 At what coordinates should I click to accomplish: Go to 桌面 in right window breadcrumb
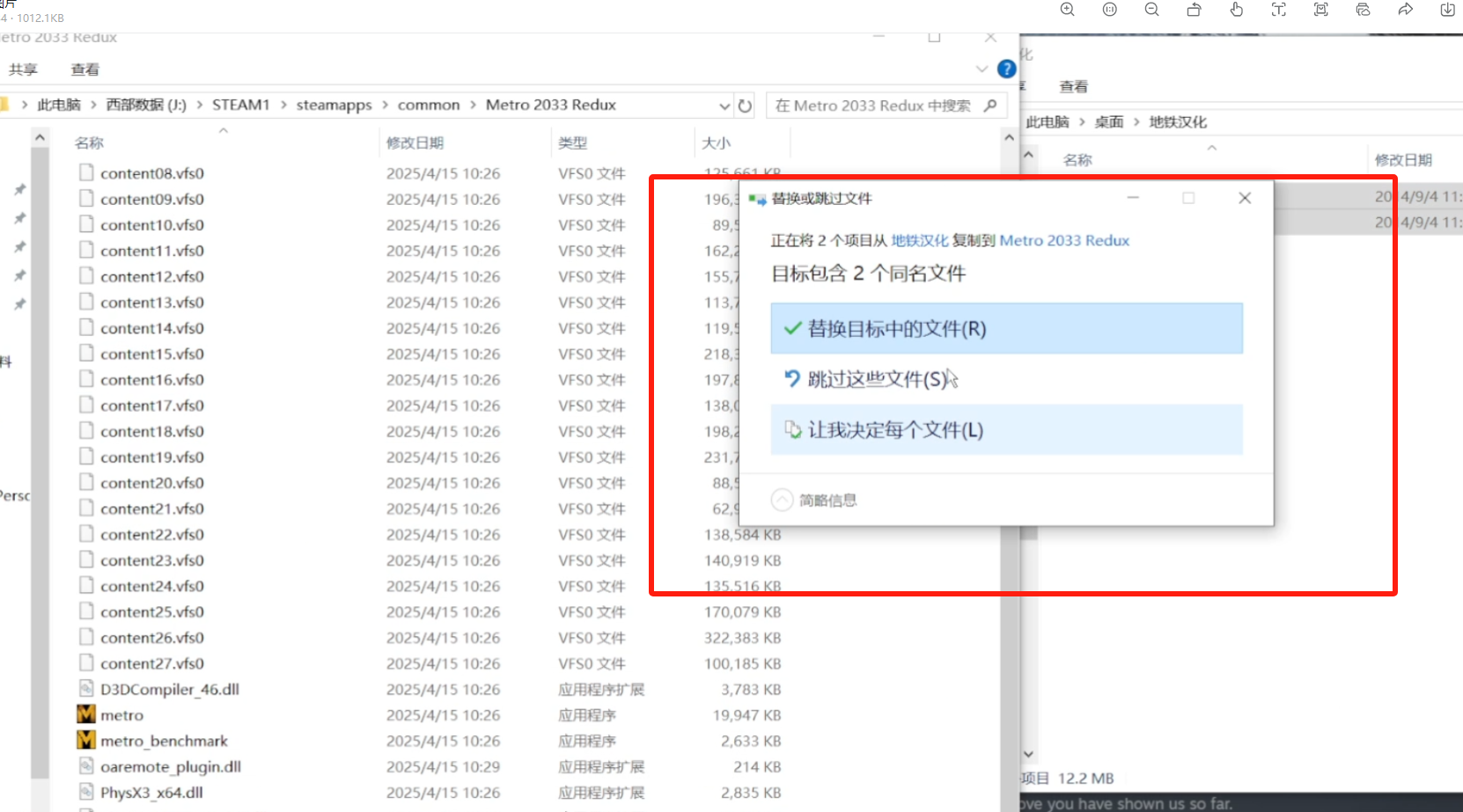pos(1109,122)
